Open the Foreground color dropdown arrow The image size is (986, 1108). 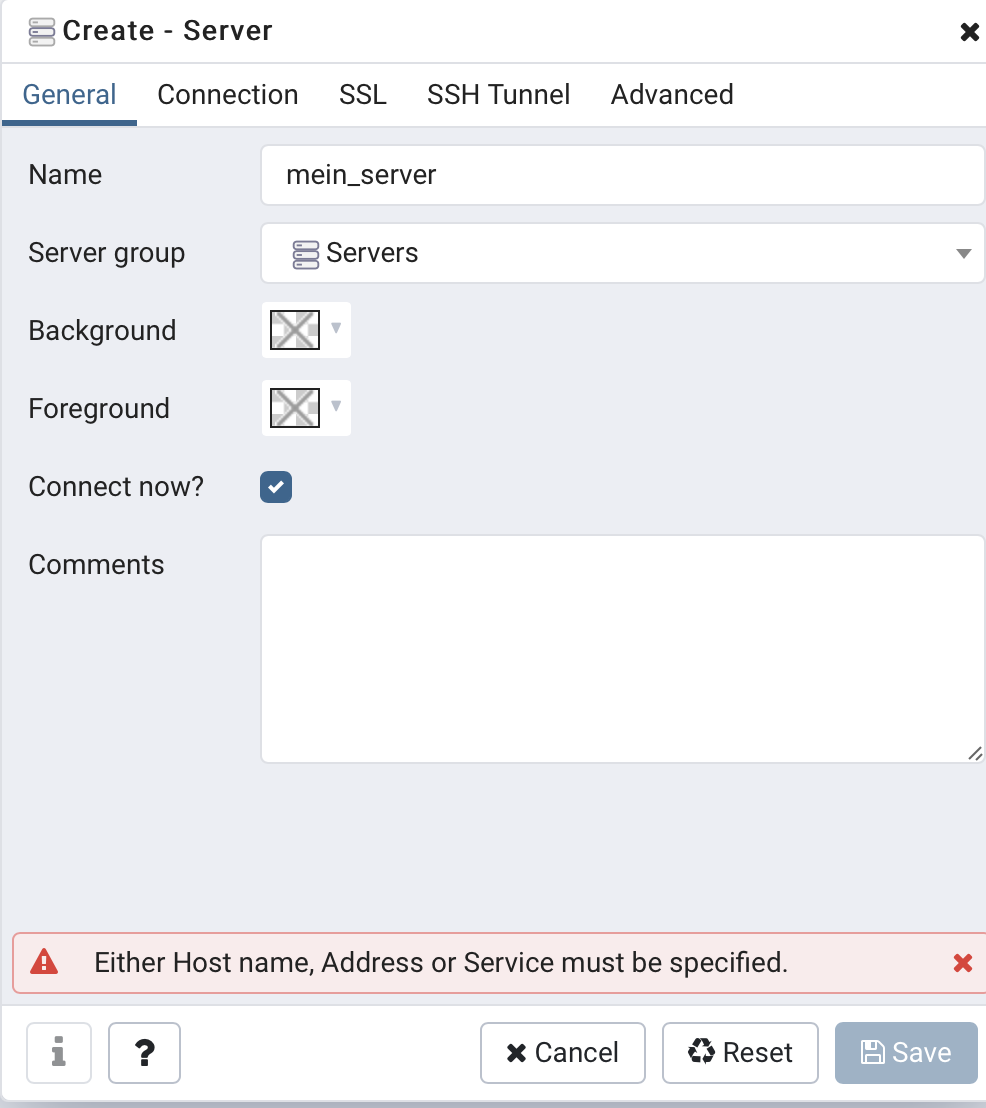tap(336, 406)
